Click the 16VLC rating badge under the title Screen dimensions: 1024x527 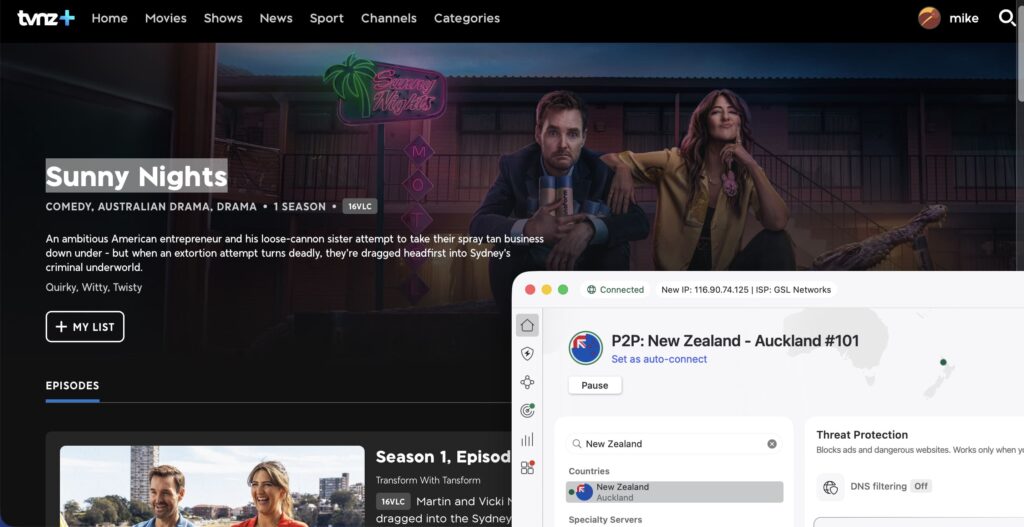coord(360,207)
